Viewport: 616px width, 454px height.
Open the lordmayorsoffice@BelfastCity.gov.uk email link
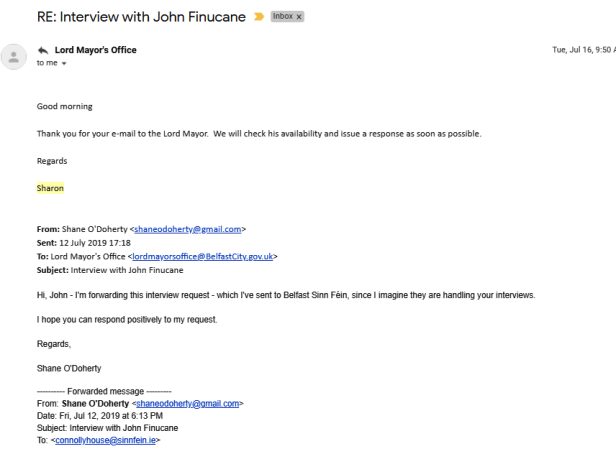click(204, 256)
